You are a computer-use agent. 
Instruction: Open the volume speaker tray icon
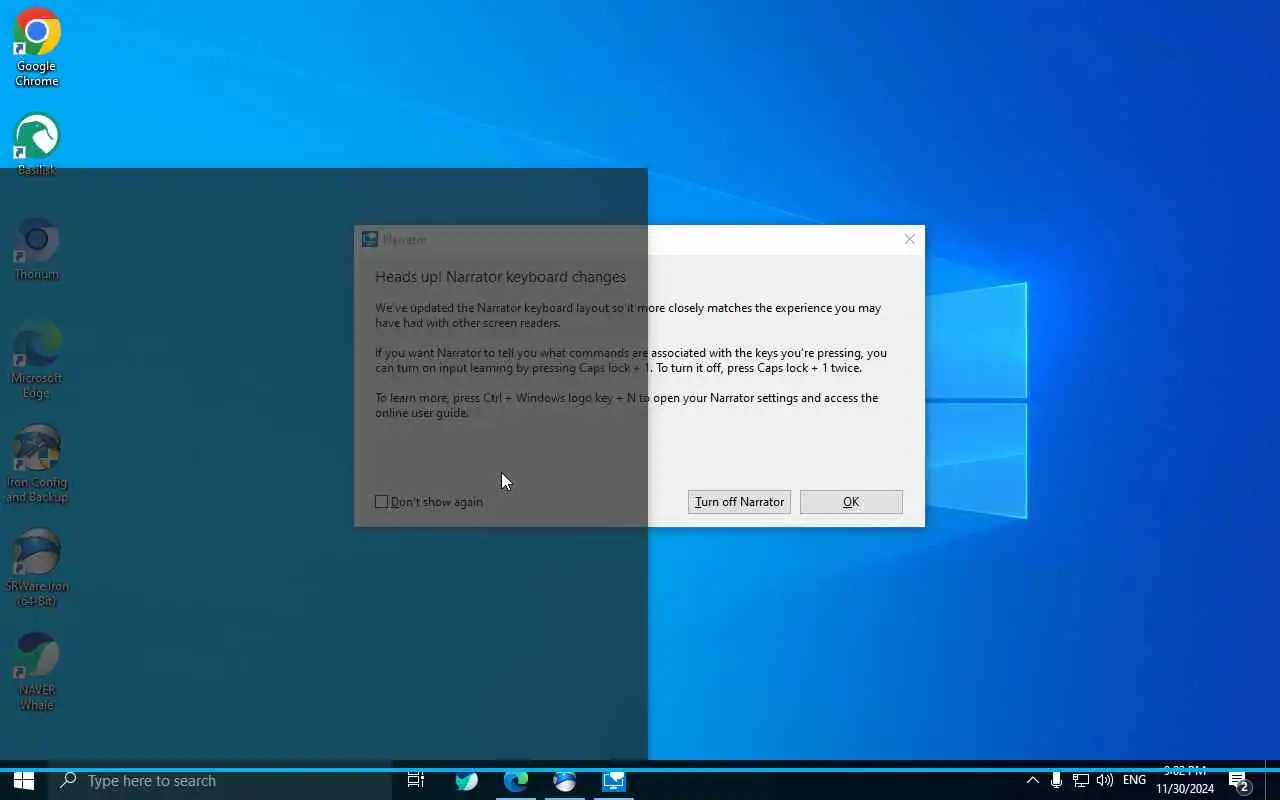[1105, 781]
